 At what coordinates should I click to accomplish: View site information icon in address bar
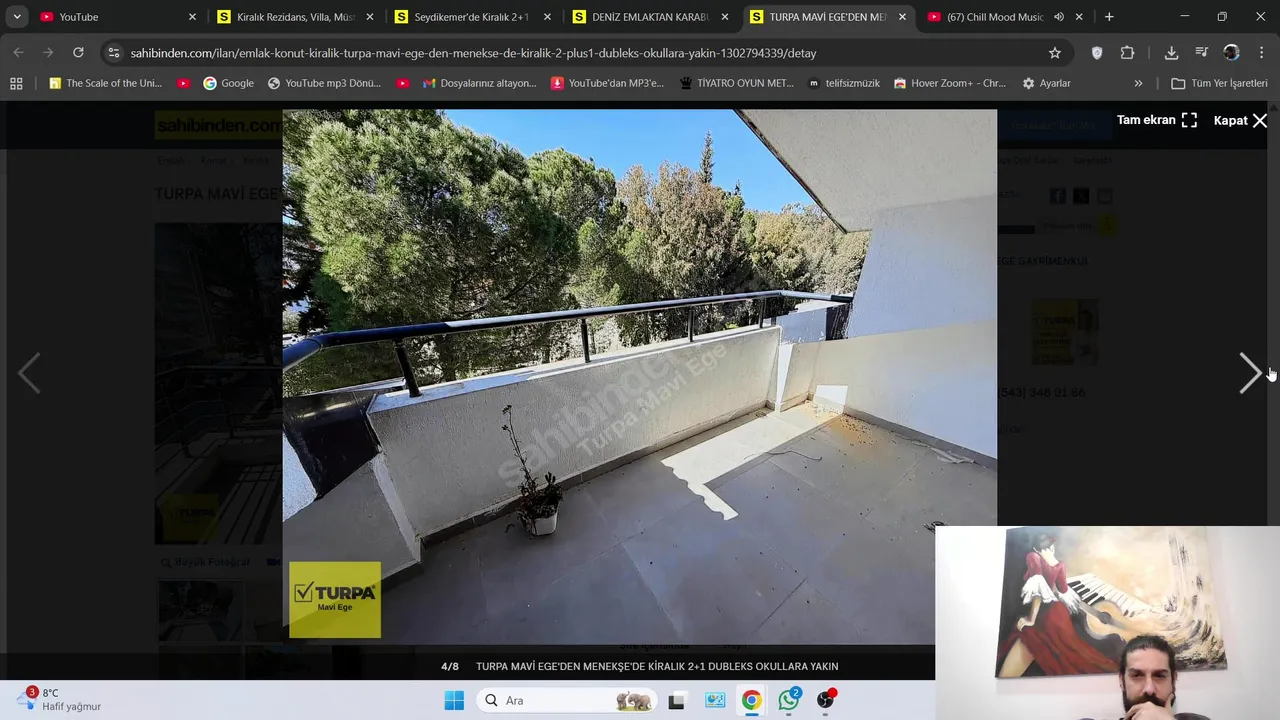(x=113, y=53)
